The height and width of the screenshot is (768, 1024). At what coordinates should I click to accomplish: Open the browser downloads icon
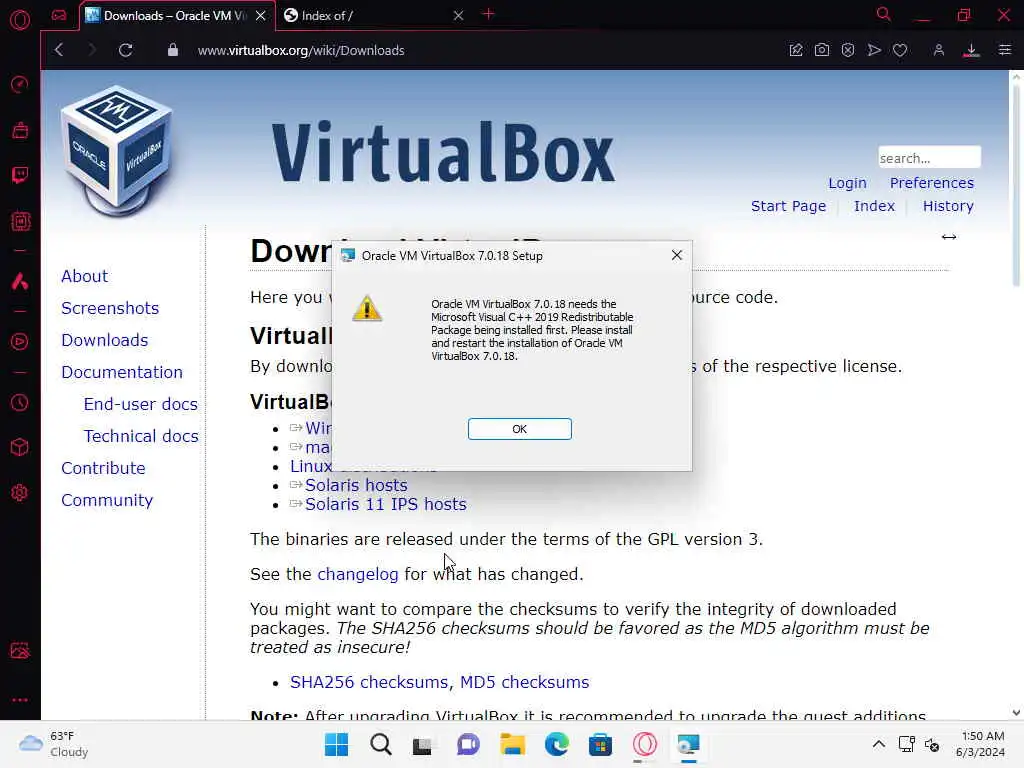point(971,50)
